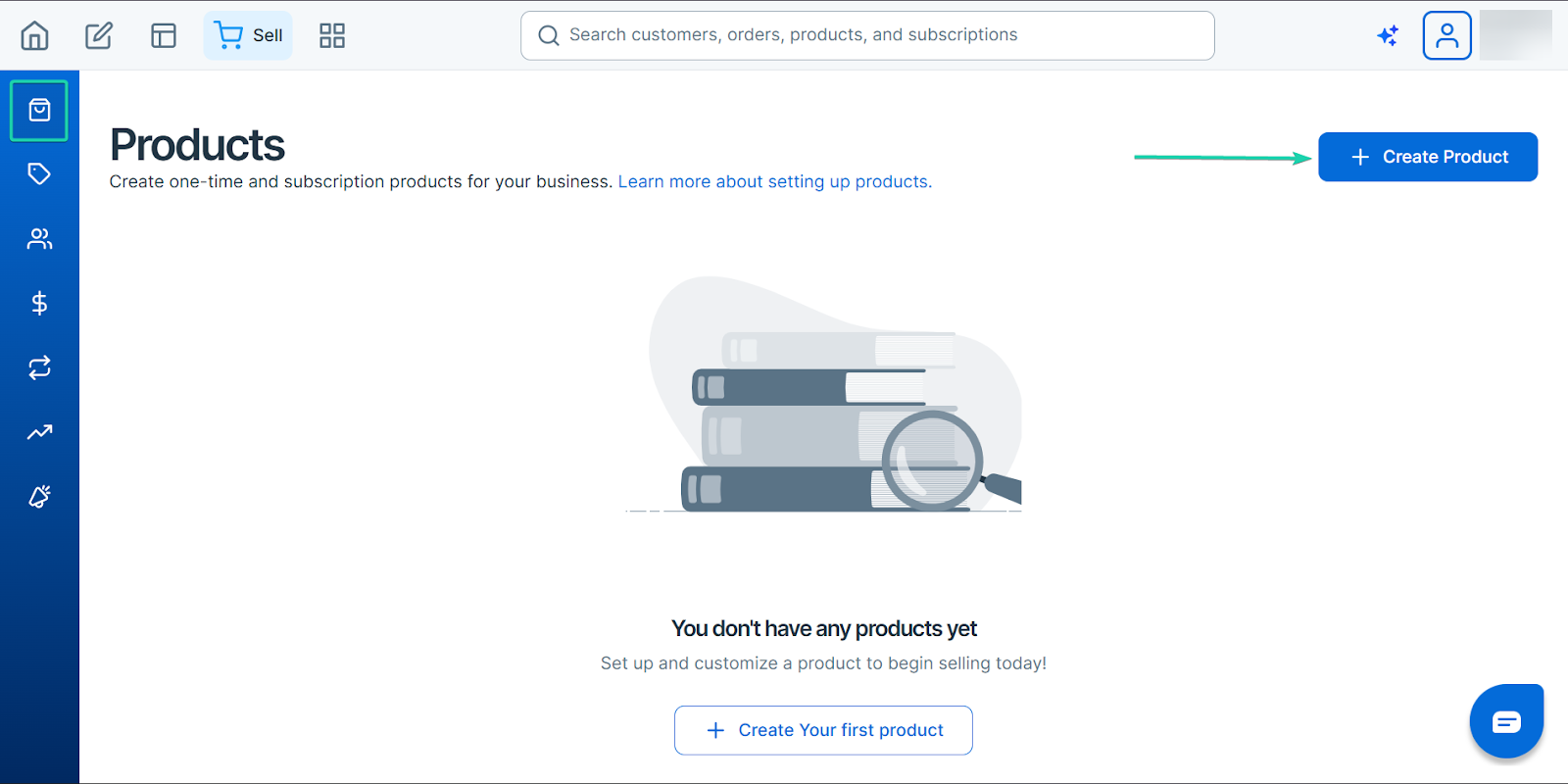The image size is (1568, 784).
Task: Open the blurred account avatar
Action: pos(1516,35)
